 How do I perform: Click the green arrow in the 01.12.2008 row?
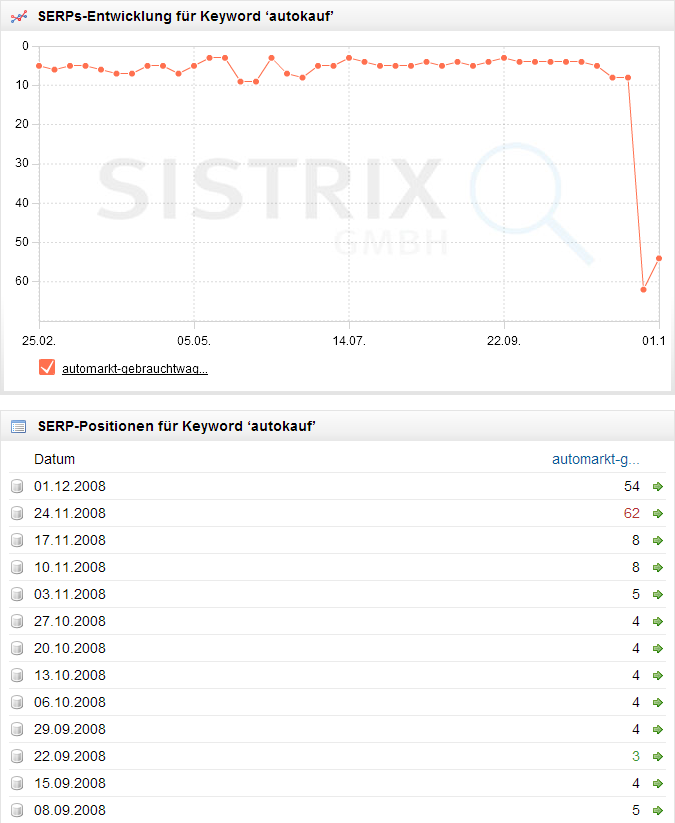tap(657, 487)
